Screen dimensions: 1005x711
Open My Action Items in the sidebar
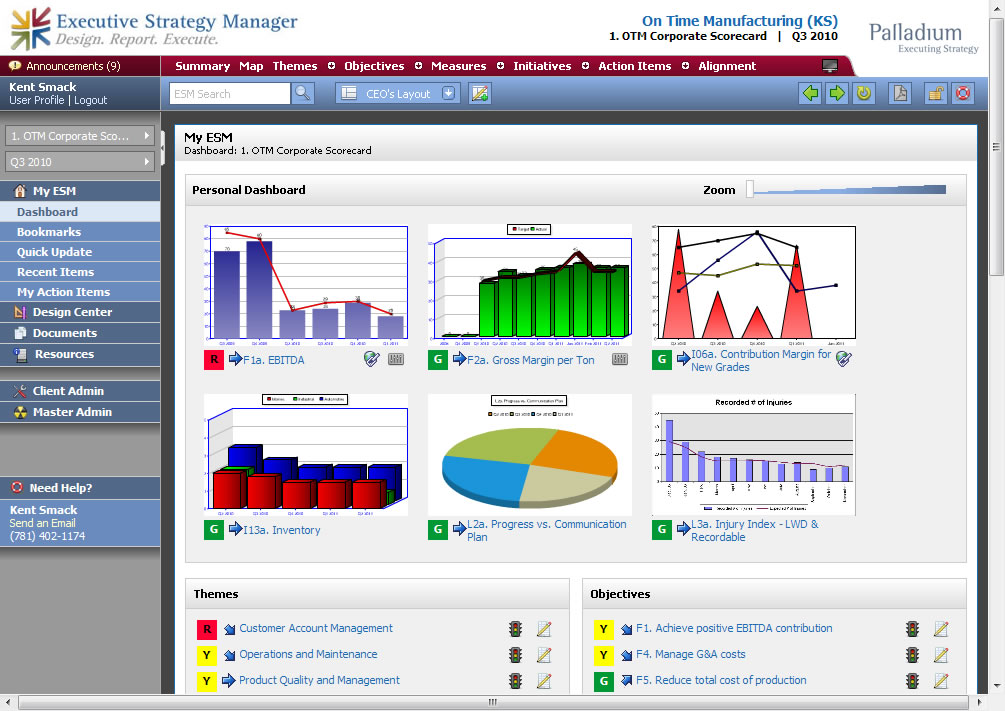tap(80, 292)
